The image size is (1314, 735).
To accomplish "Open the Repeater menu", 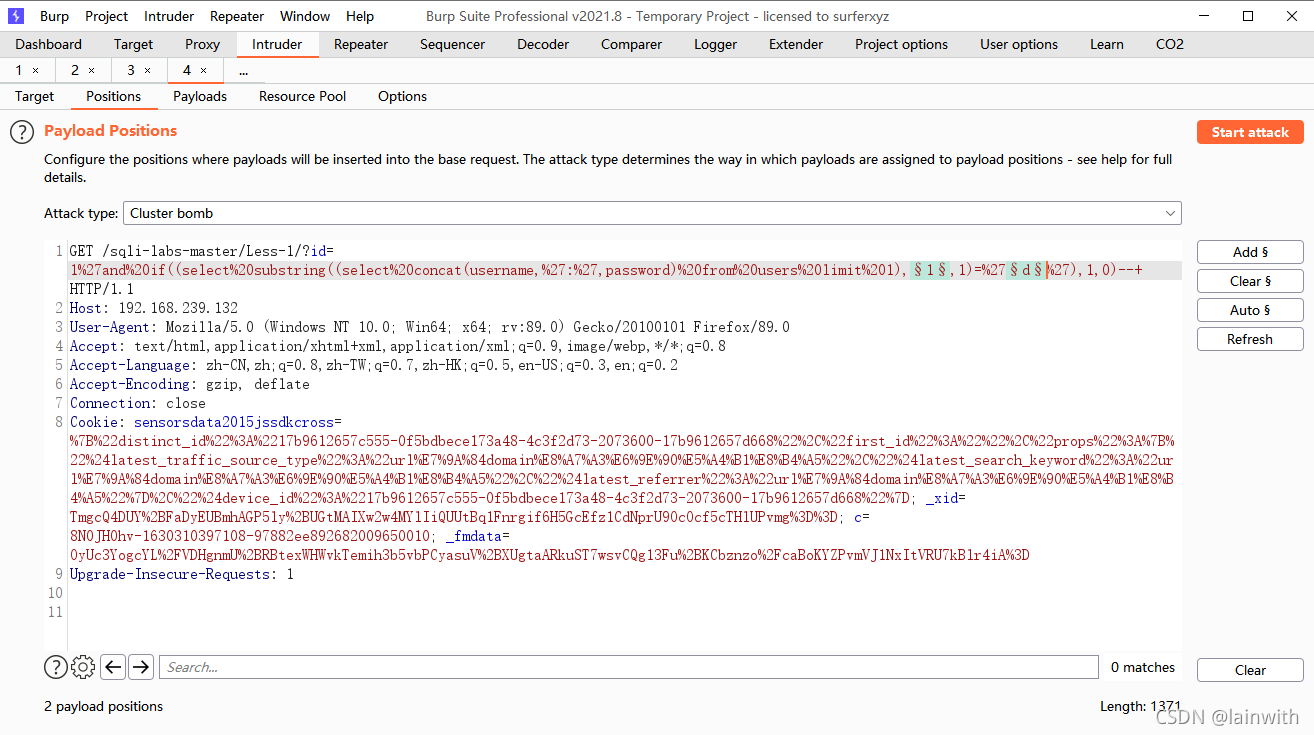I will click(x=237, y=16).
